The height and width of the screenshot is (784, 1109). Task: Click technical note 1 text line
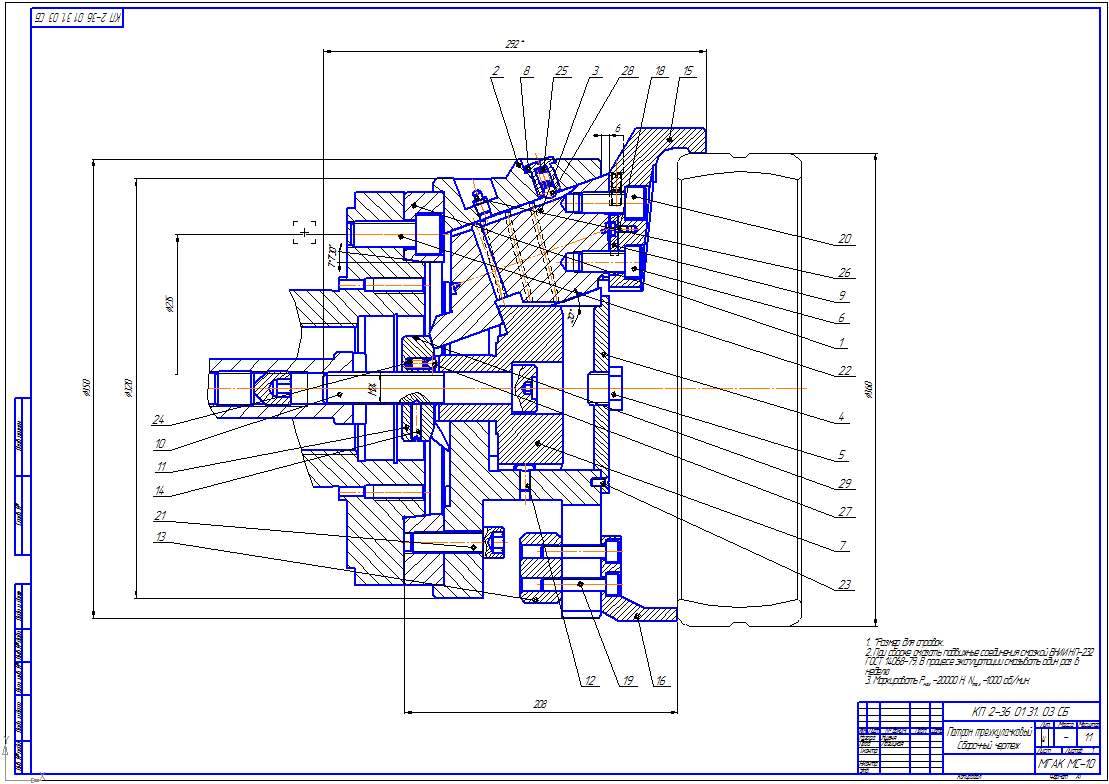[x=904, y=642]
